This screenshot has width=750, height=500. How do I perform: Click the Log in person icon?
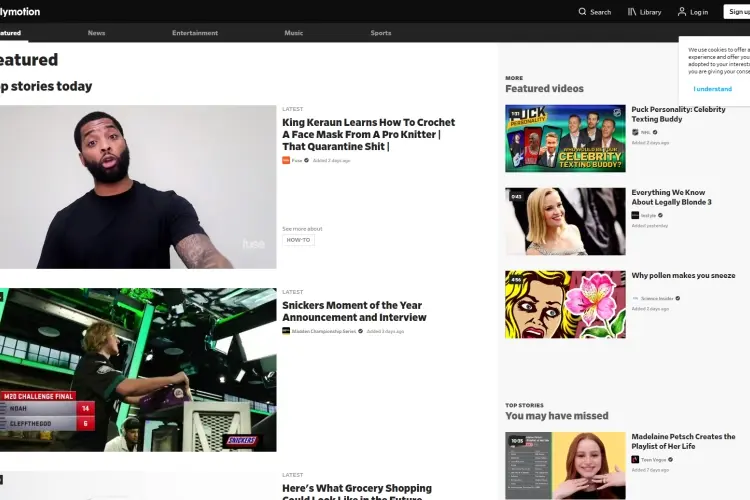tap(682, 11)
